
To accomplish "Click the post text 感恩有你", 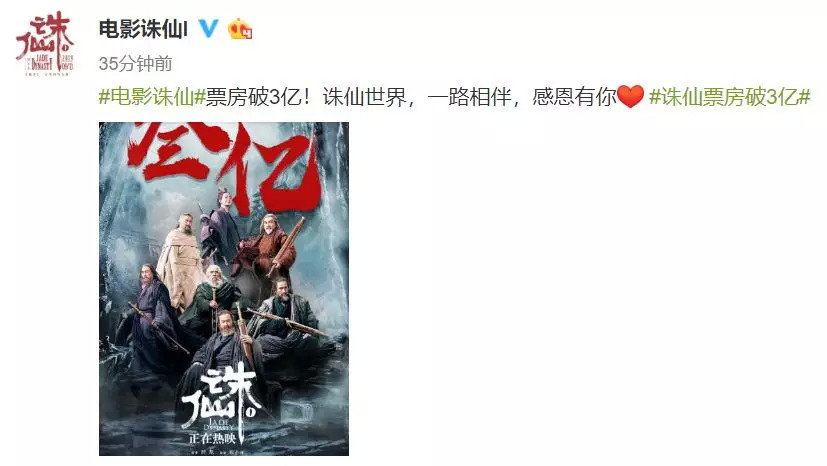I will [574, 97].
